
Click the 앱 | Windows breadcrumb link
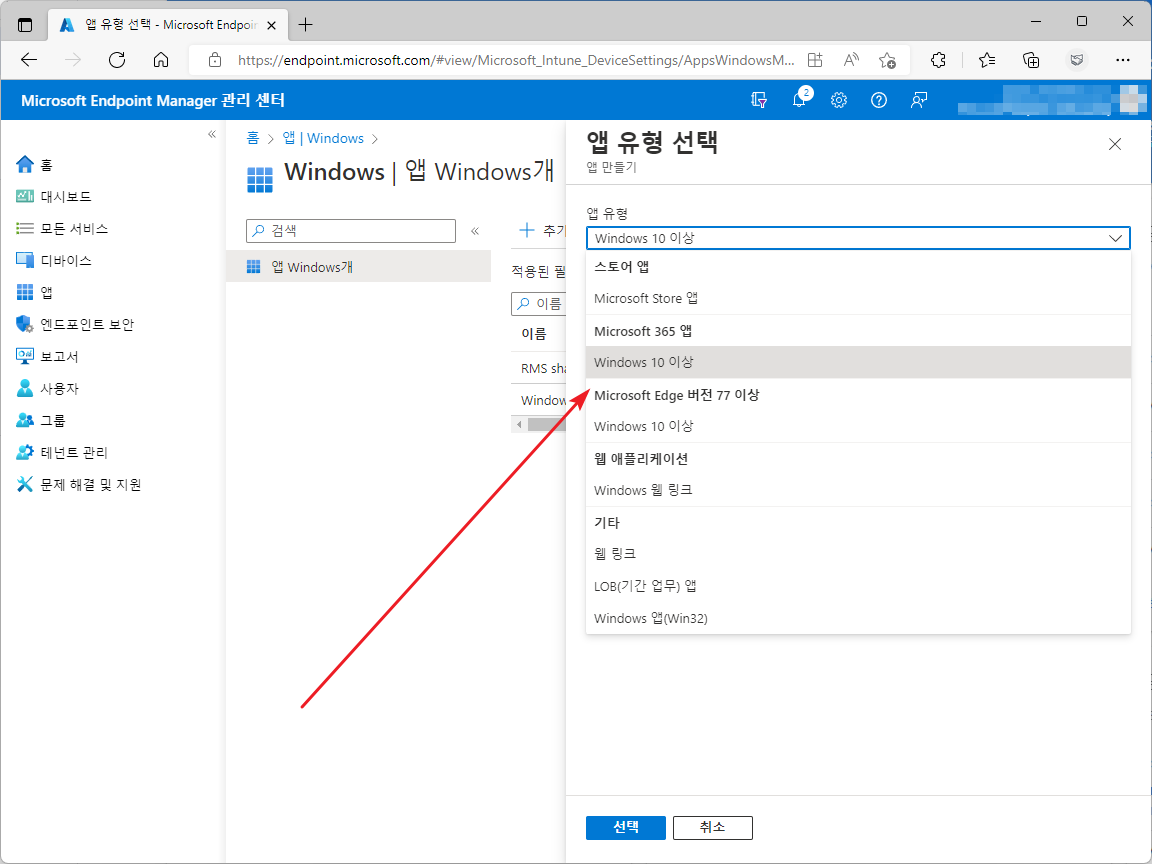323,138
